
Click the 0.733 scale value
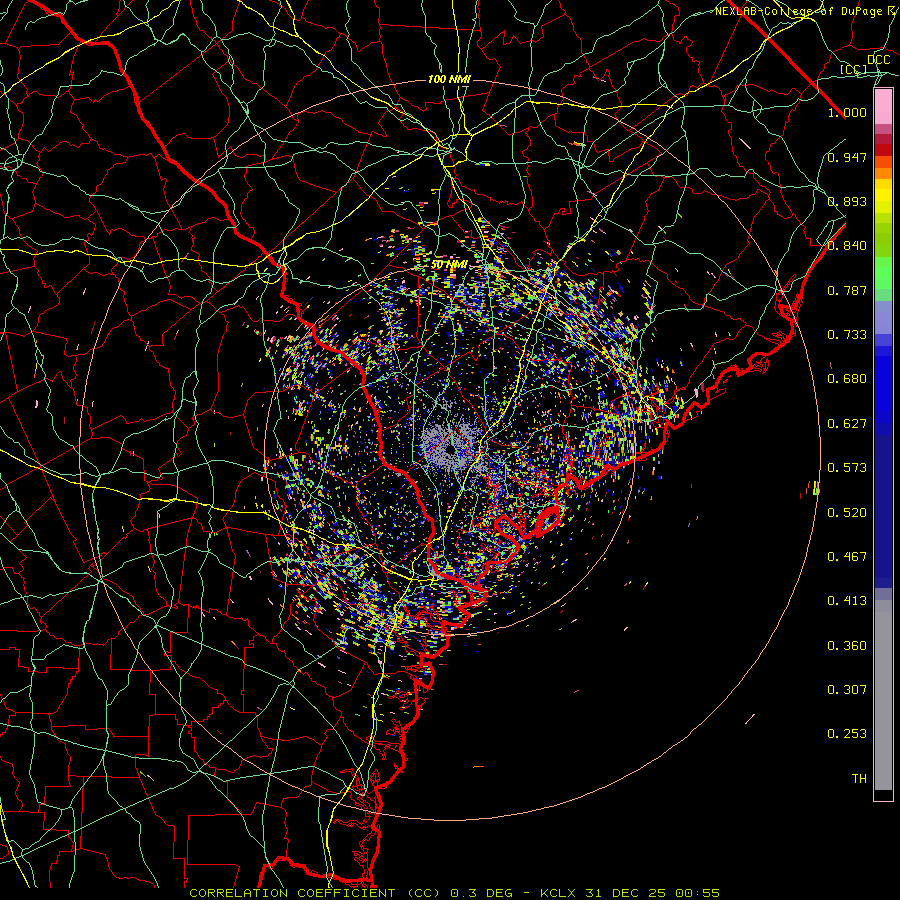pos(847,335)
